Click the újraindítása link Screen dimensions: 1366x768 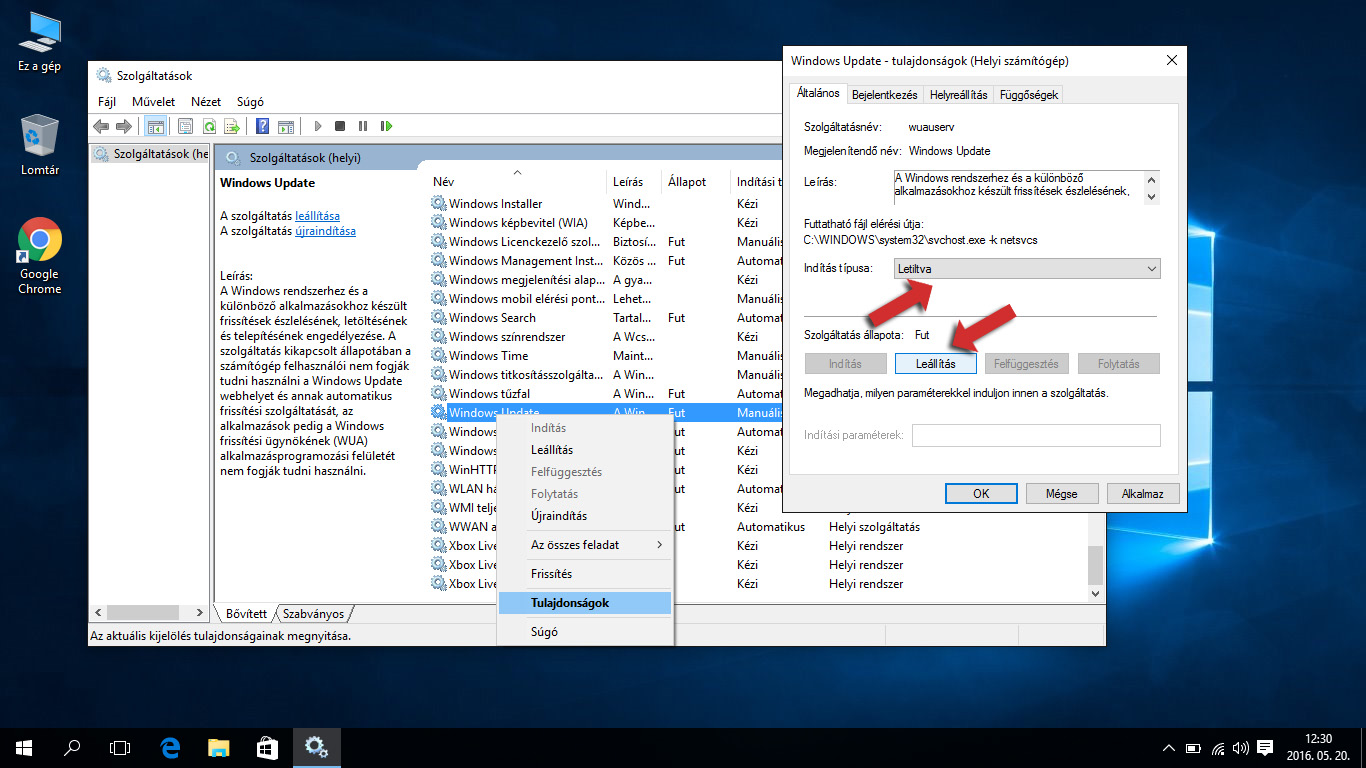tap(325, 231)
